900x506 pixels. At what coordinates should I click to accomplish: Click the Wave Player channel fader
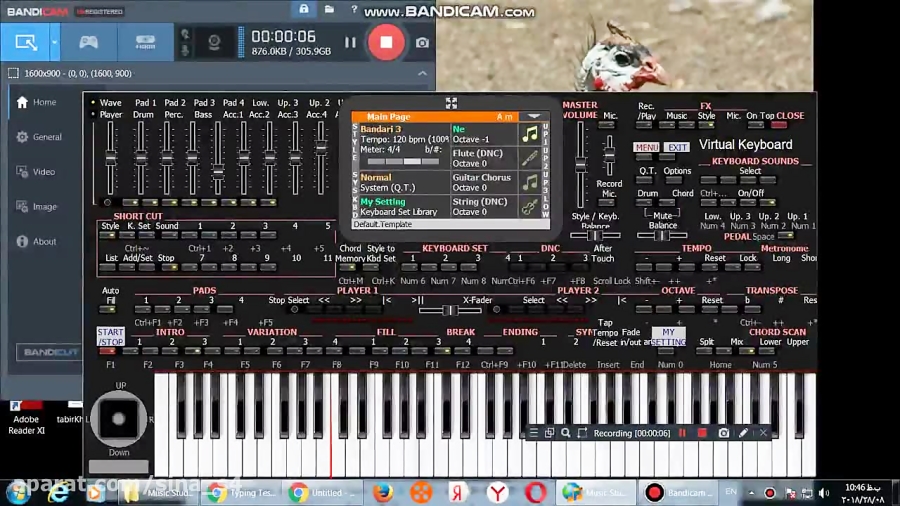click(110, 159)
